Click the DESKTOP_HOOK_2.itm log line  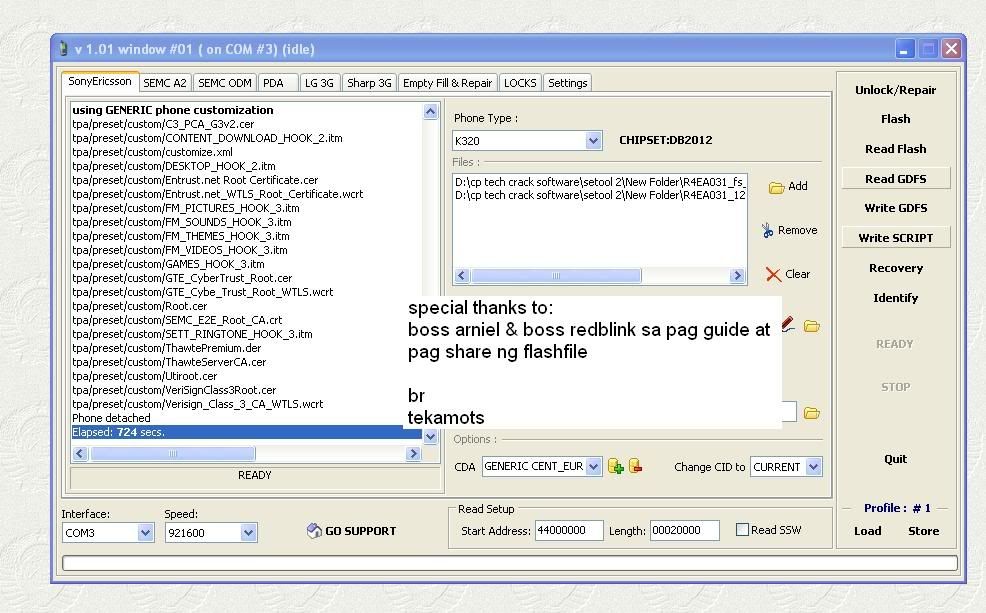[174, 166]
